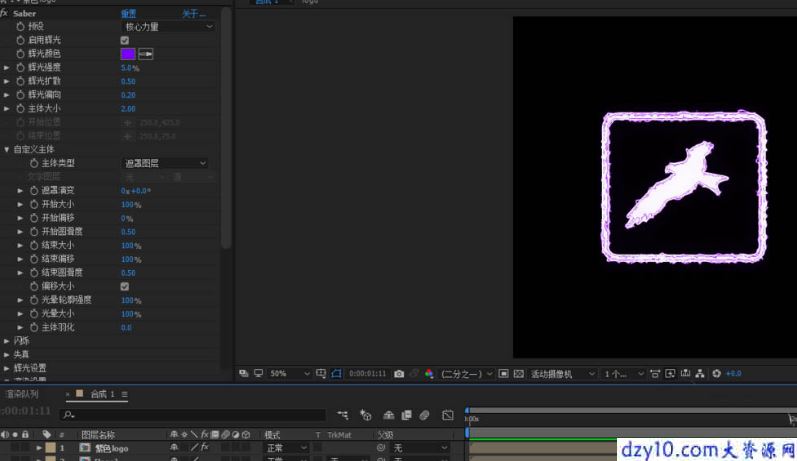The height and width of the screenshot is (461, 797).
Task: Toggle stopwatch for 开始大小 property
Action: [x=34, y=204]
